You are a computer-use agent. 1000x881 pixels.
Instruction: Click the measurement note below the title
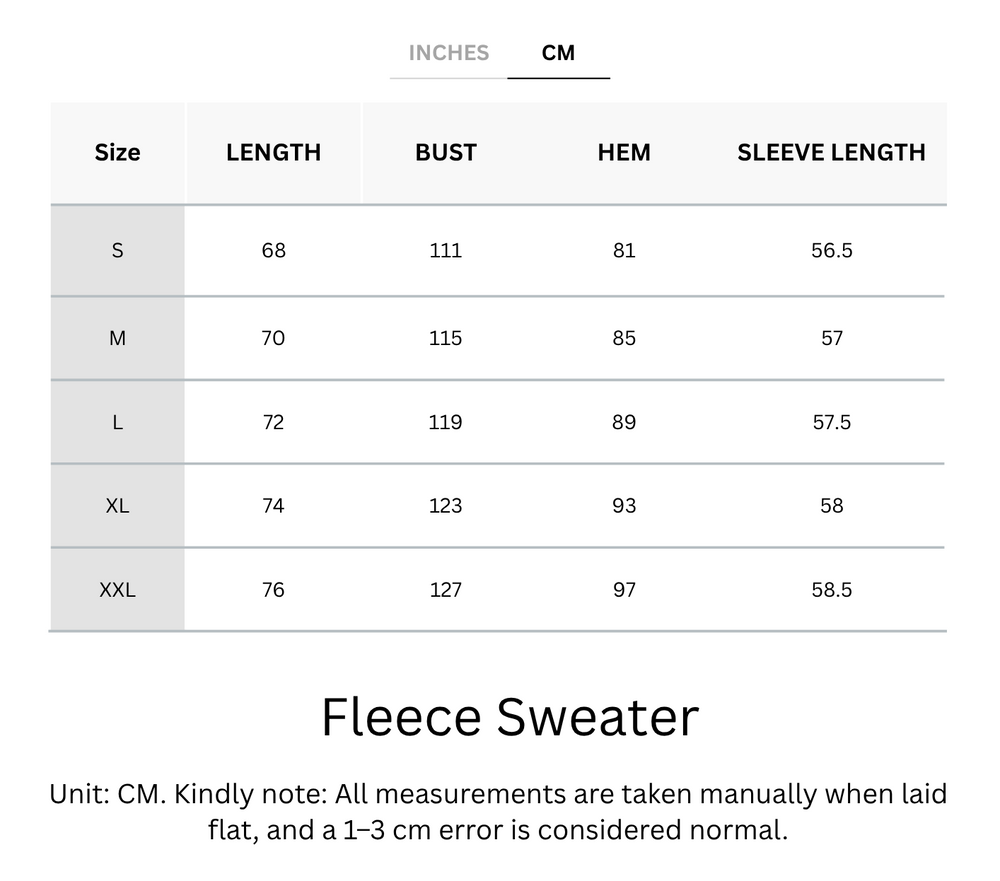[x=498, y=812]
